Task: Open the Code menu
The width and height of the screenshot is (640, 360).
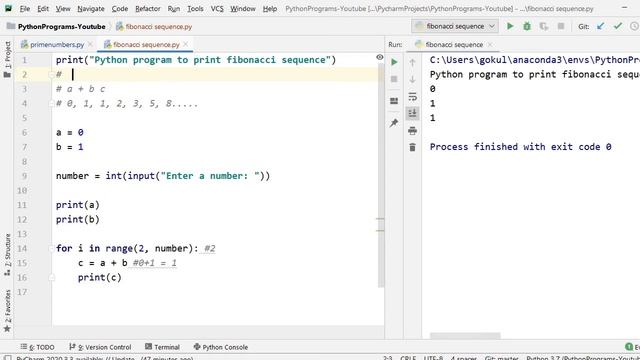Action: point(120,9)
